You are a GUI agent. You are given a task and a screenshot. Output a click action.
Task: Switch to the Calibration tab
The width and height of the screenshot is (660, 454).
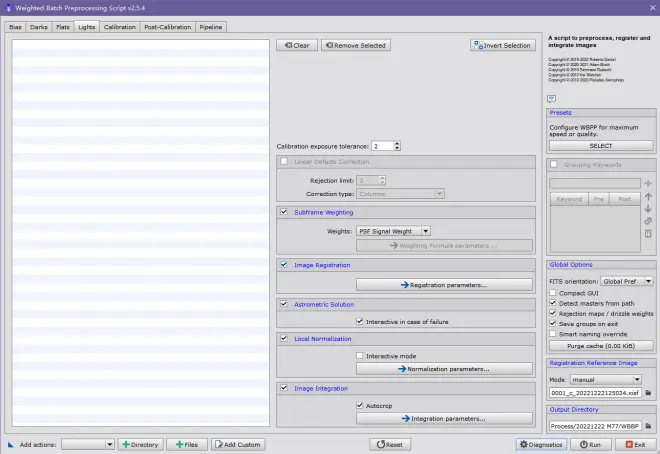point(120,27)
